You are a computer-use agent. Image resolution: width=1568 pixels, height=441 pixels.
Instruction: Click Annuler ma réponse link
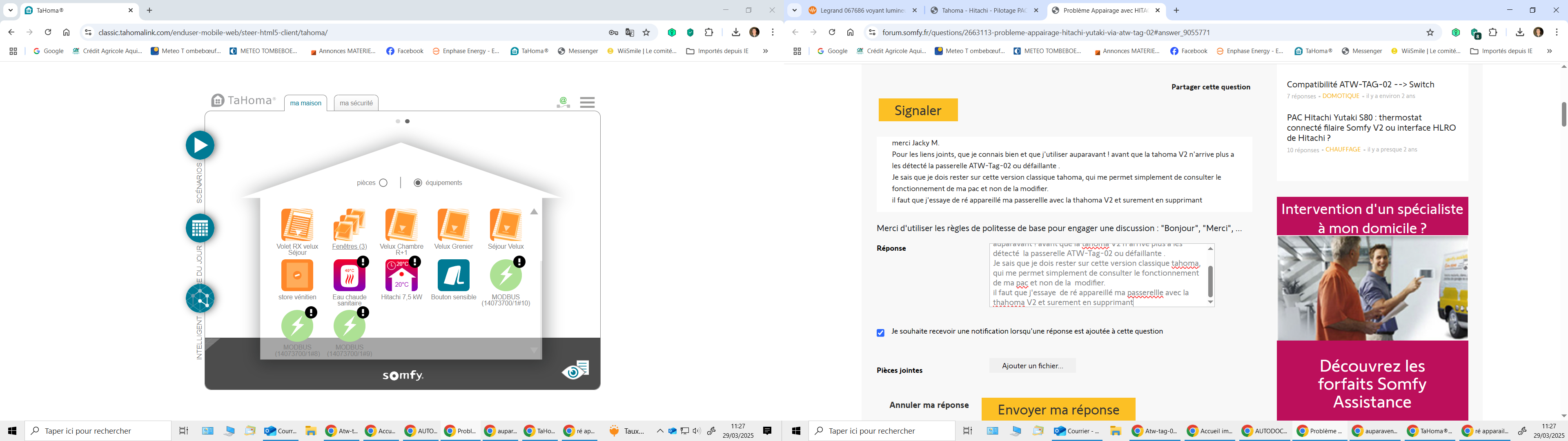coord(929,405)
